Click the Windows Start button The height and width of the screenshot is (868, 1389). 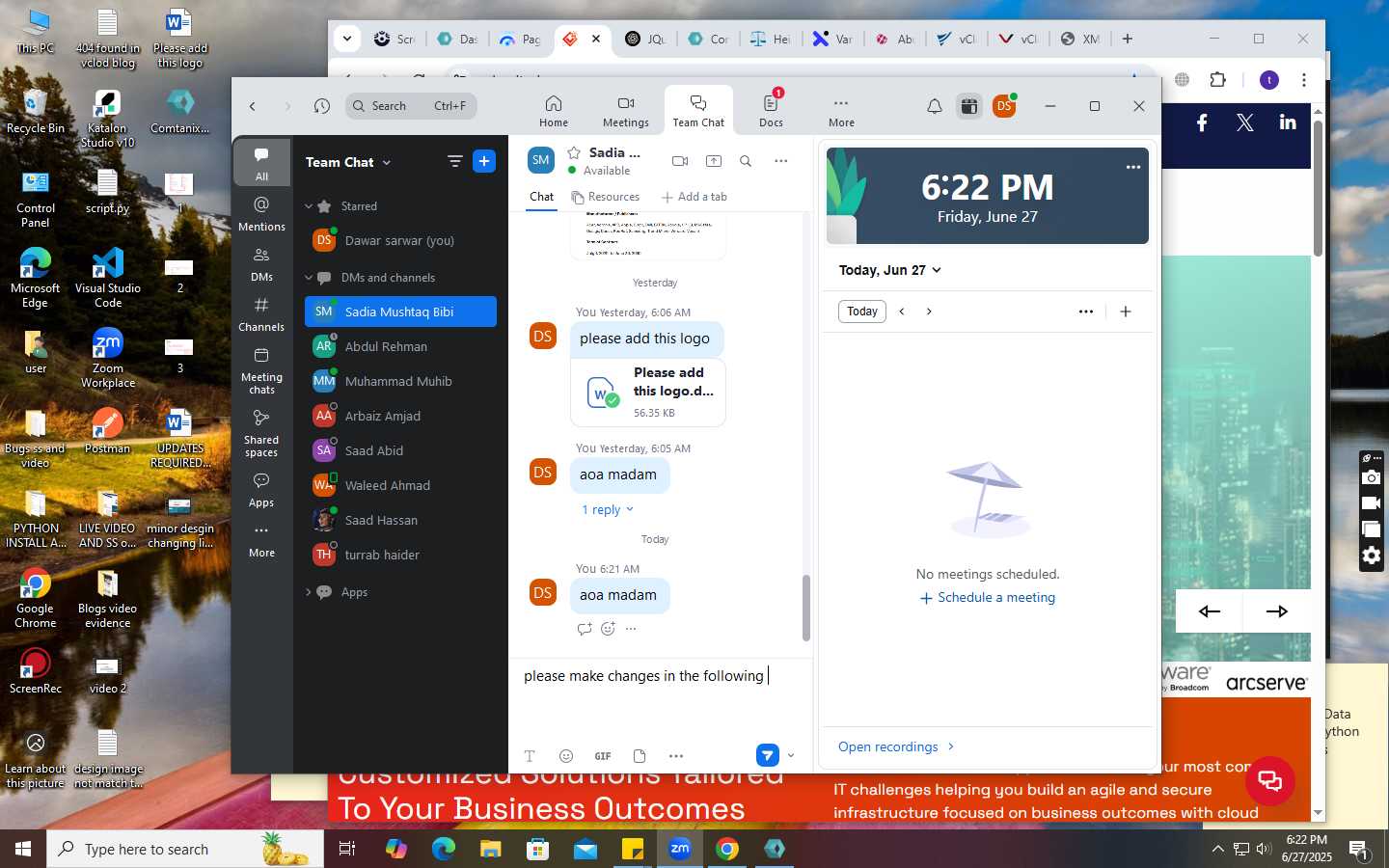point(23,849)
